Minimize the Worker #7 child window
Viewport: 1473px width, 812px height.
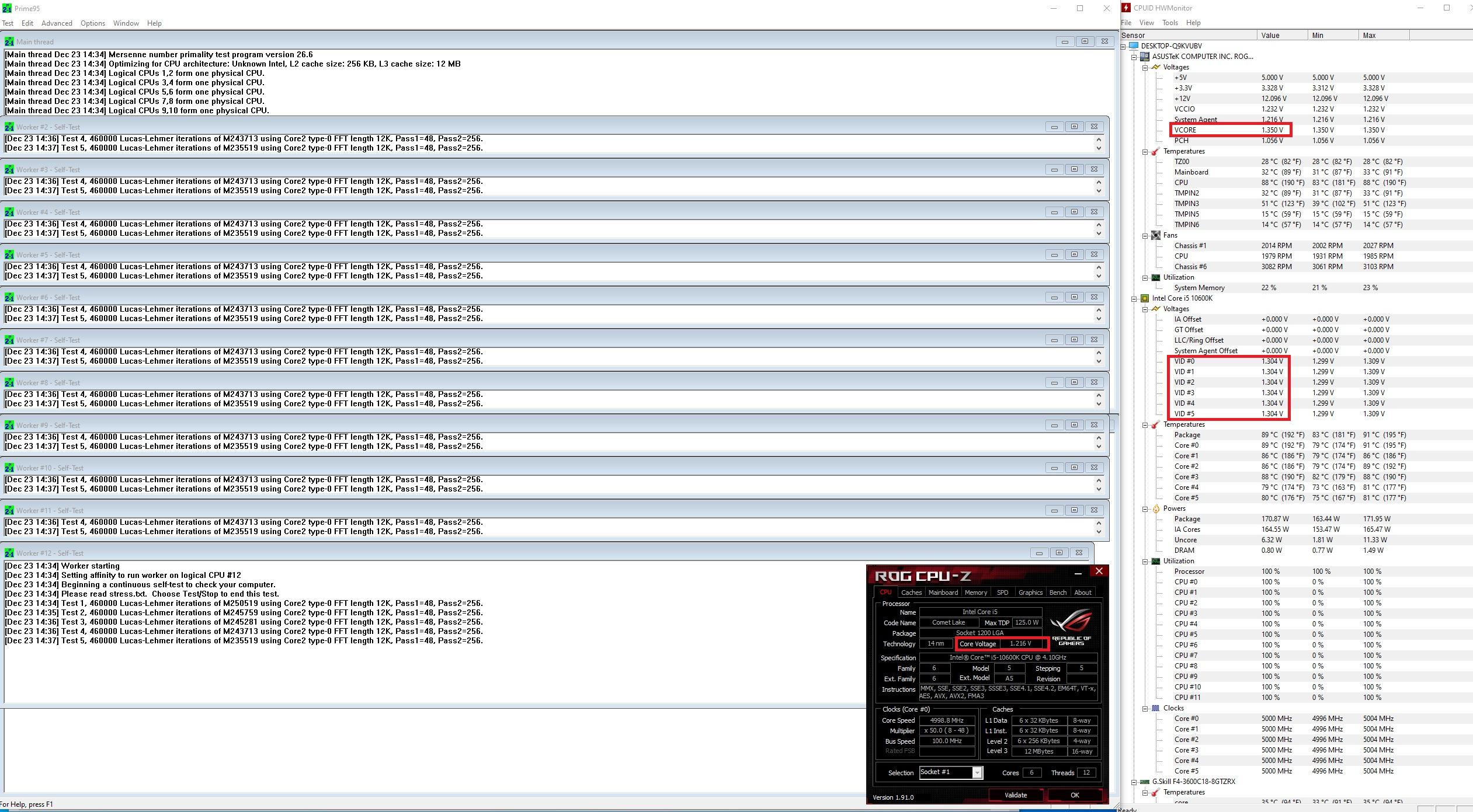click(x=1054, y=340)
